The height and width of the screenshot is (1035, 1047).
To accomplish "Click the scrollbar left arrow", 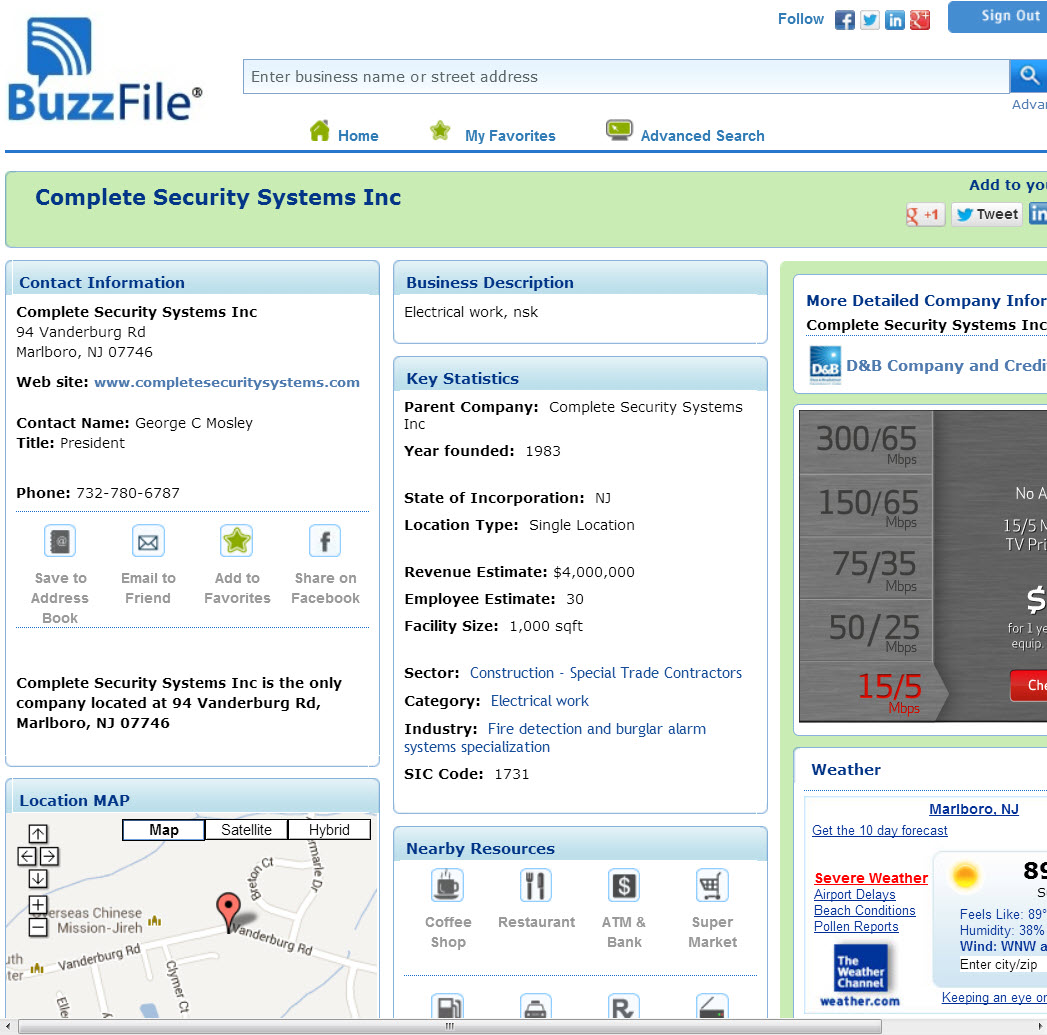I will 7,1026.
